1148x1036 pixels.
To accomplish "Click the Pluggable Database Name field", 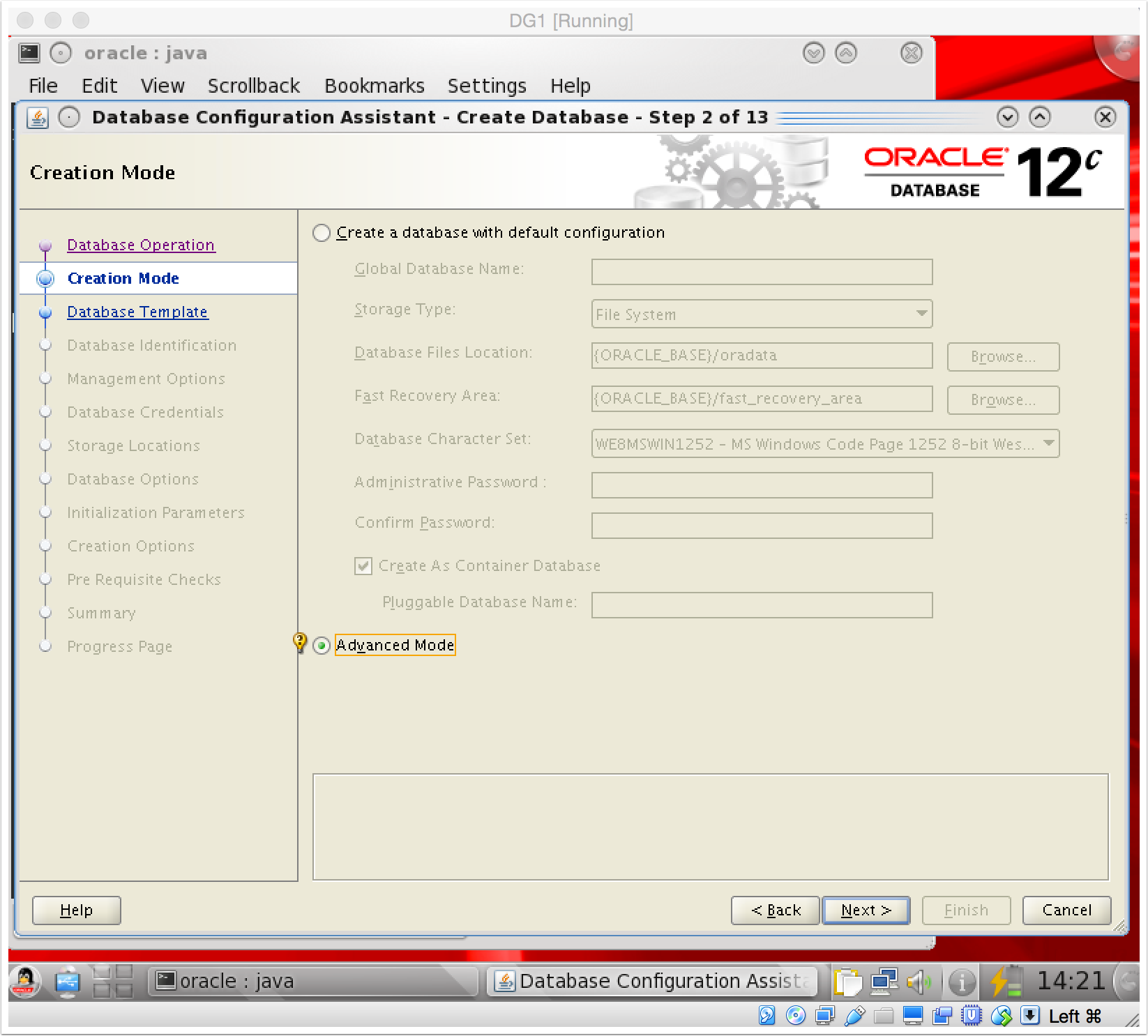I will pyautogui.click(x=762, y=605).
